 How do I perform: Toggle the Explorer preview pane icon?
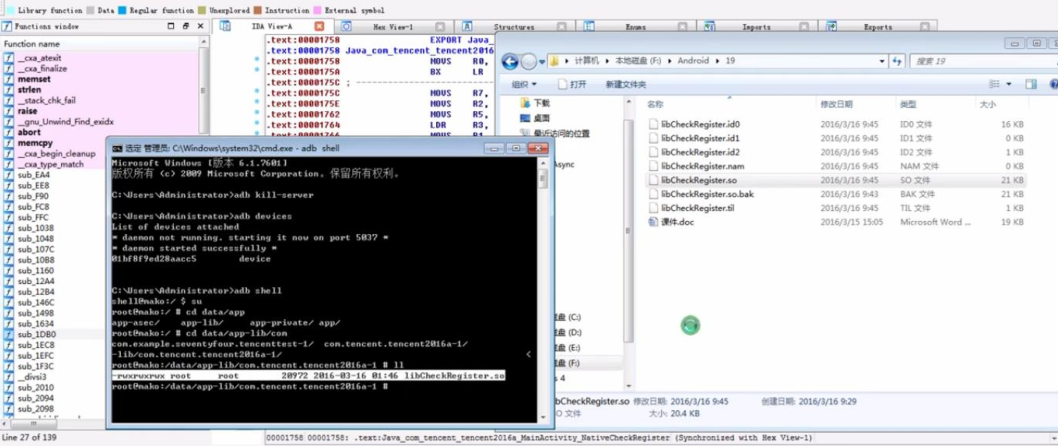click(x=1030, y=84)
